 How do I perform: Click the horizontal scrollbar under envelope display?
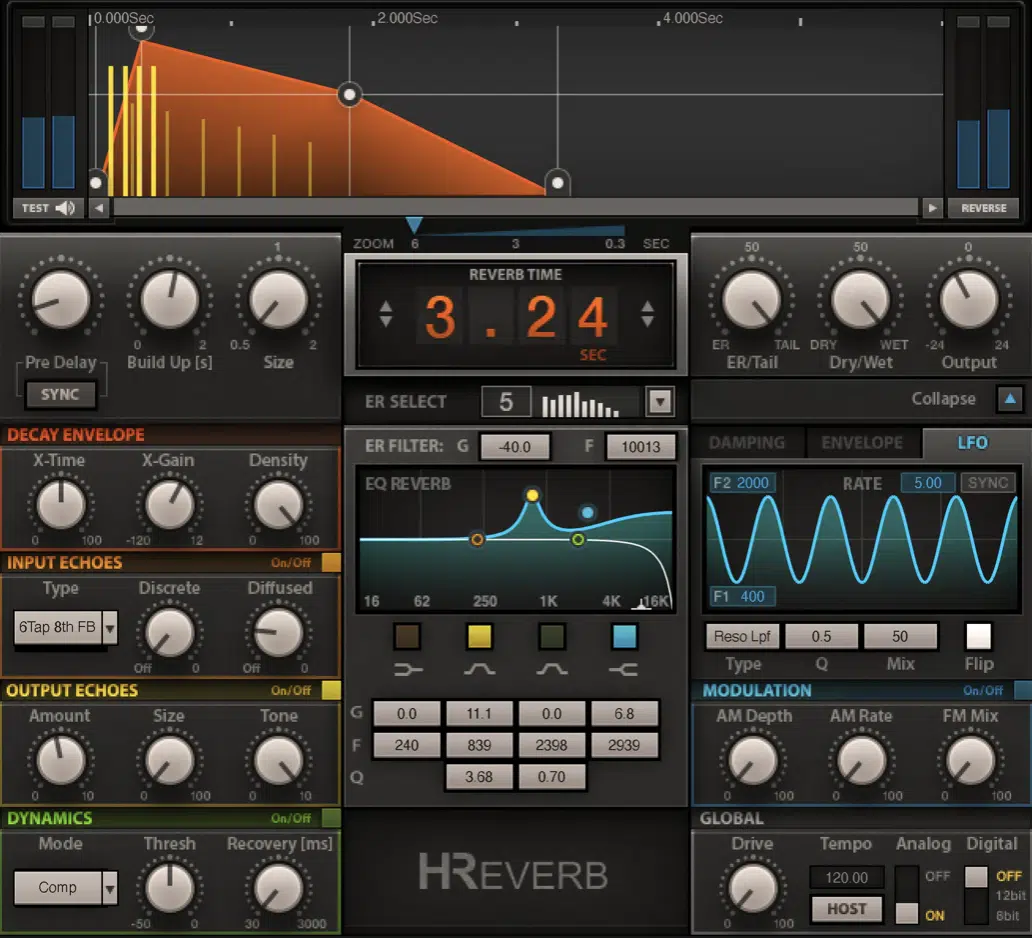tap(515, 208)
